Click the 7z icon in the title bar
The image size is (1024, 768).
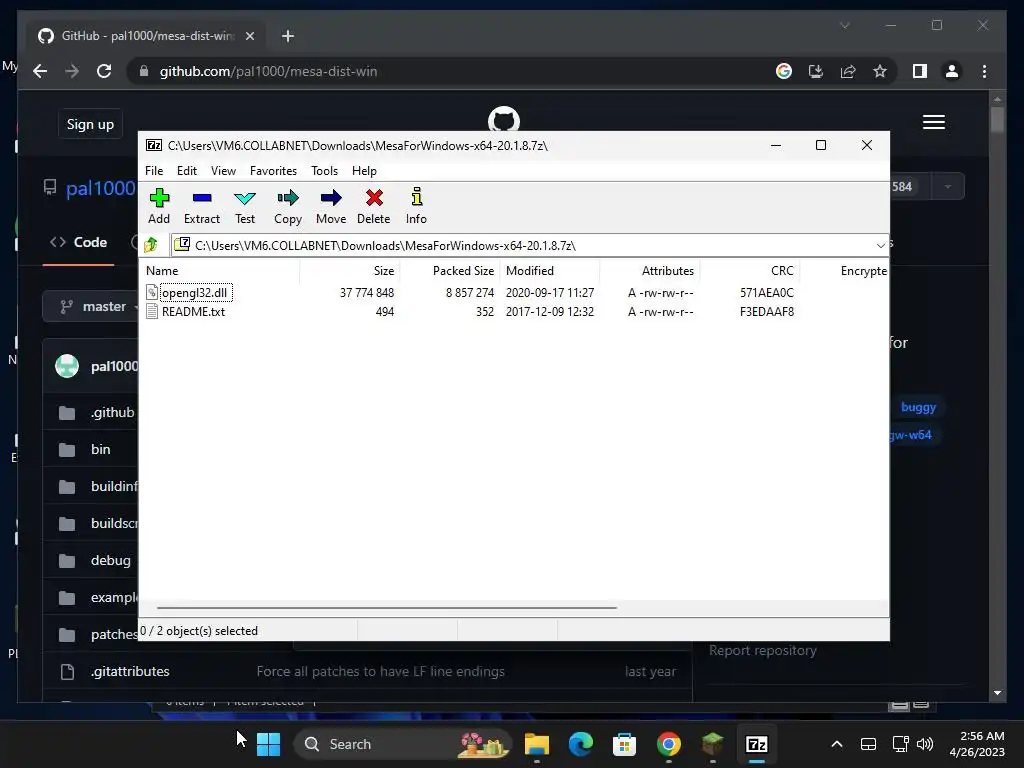pyautogui.click(x=153, y=145)
